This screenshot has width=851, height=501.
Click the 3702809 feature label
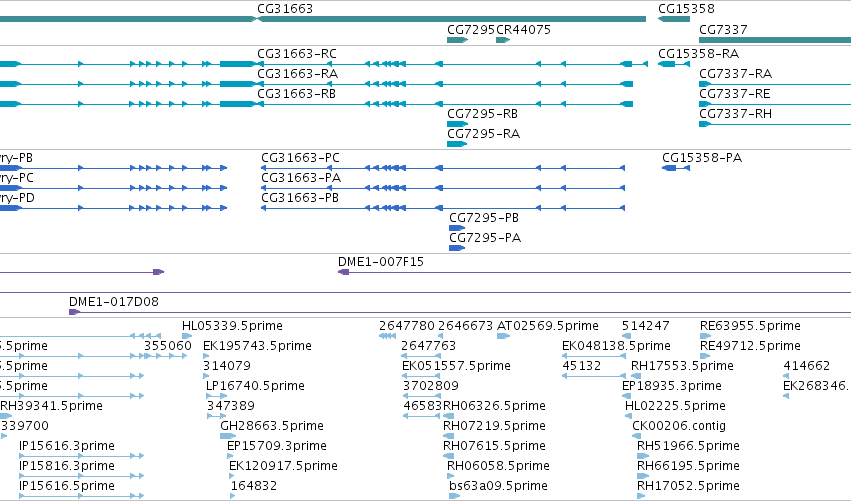click(431, 386)
